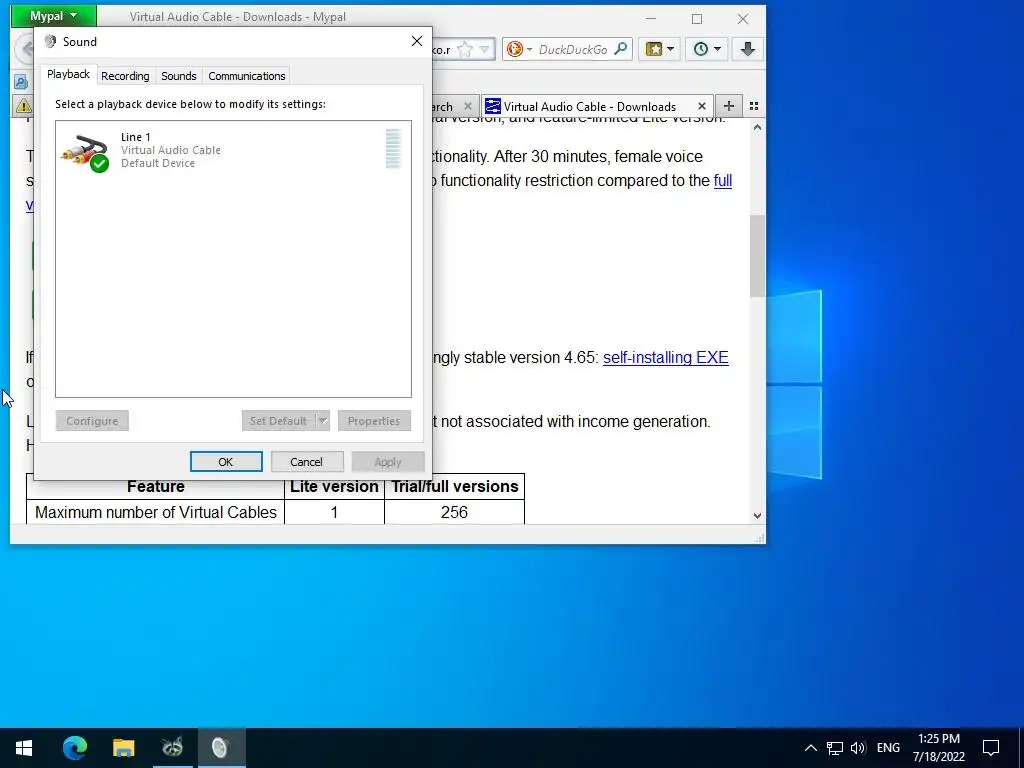Open a new tab with the plus button
The height and width of the screenshot is (768, 1024).
[729, 106]
